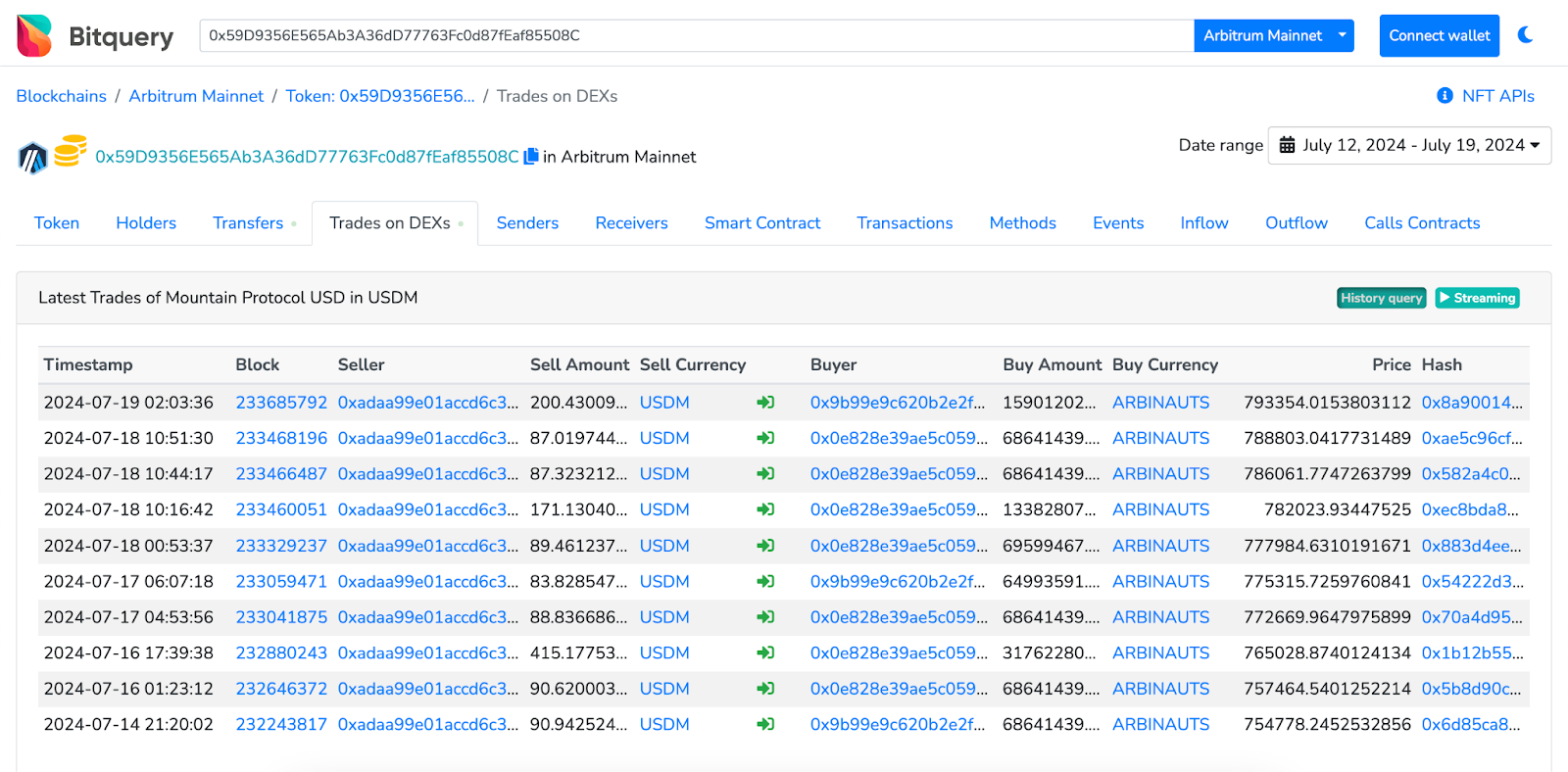Open transaction hash 0x1b12b55
The height and width of the screenshot is (772, 1568).
(x=1473, y=652)
